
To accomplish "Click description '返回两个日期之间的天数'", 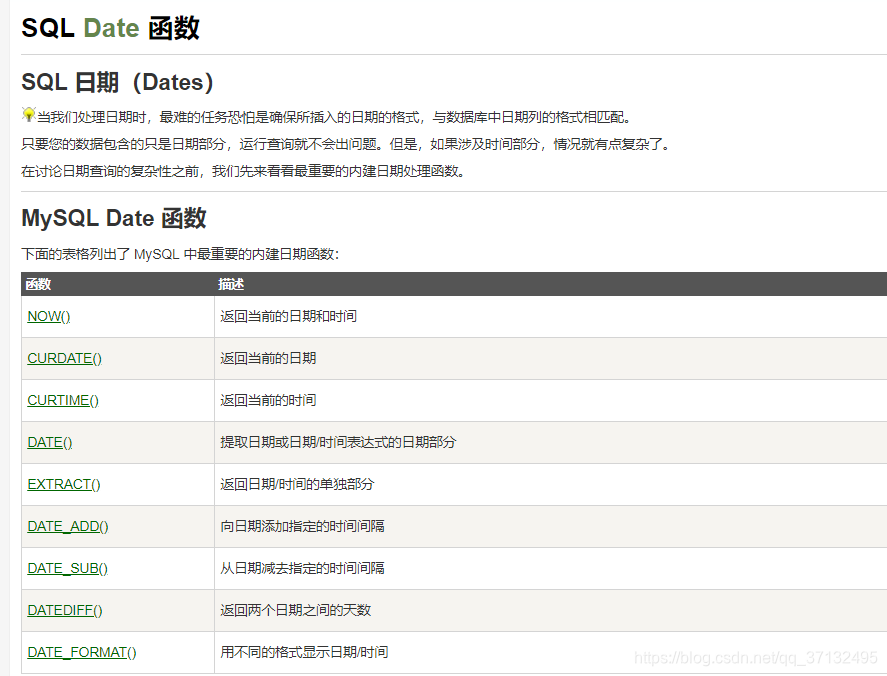I will point(295,610).
